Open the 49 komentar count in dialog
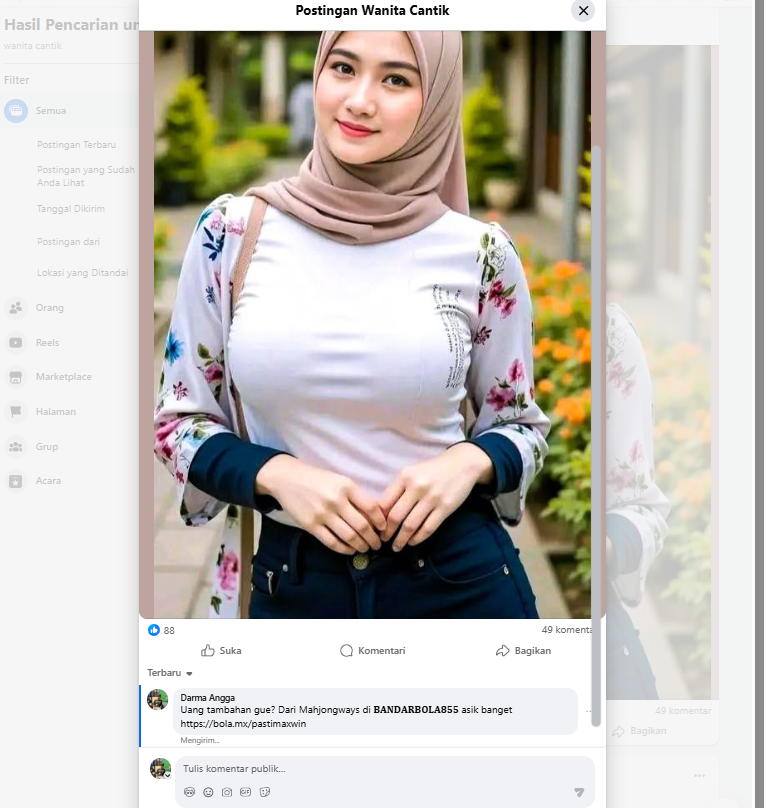This screenshot has height=808, width=766. click(566, 629)
